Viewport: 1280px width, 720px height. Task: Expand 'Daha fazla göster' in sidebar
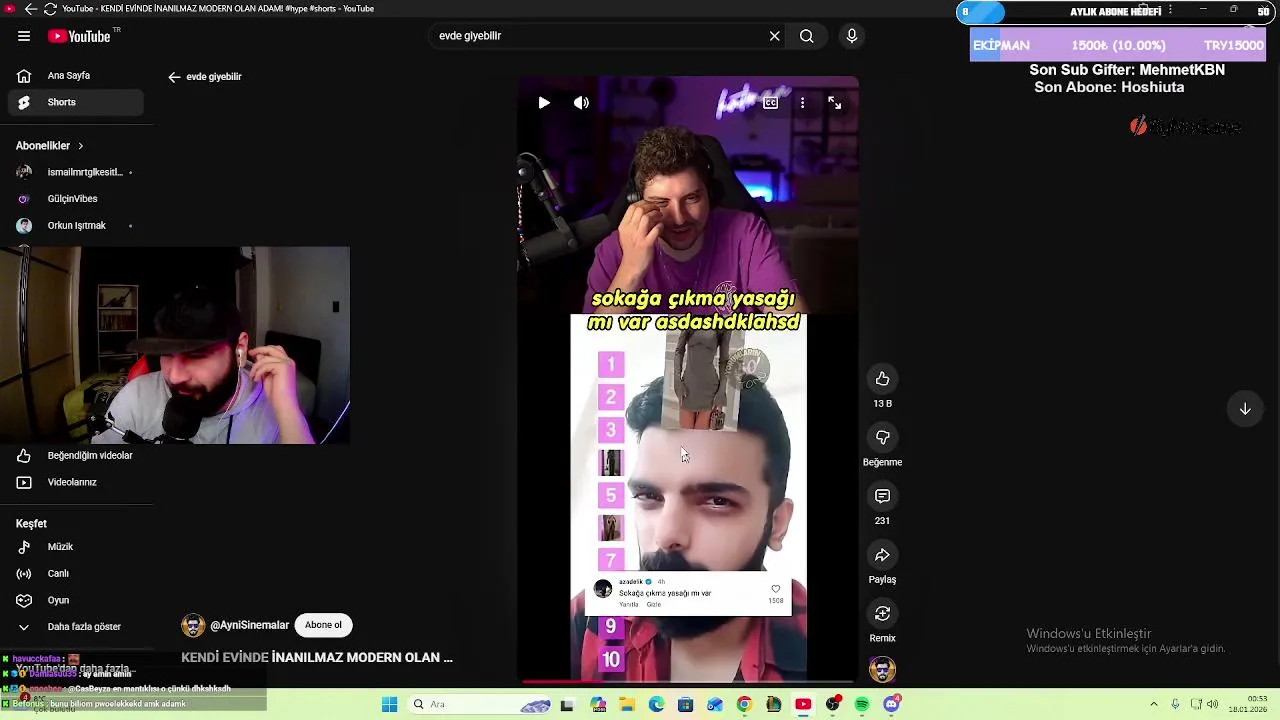point(76,627)
